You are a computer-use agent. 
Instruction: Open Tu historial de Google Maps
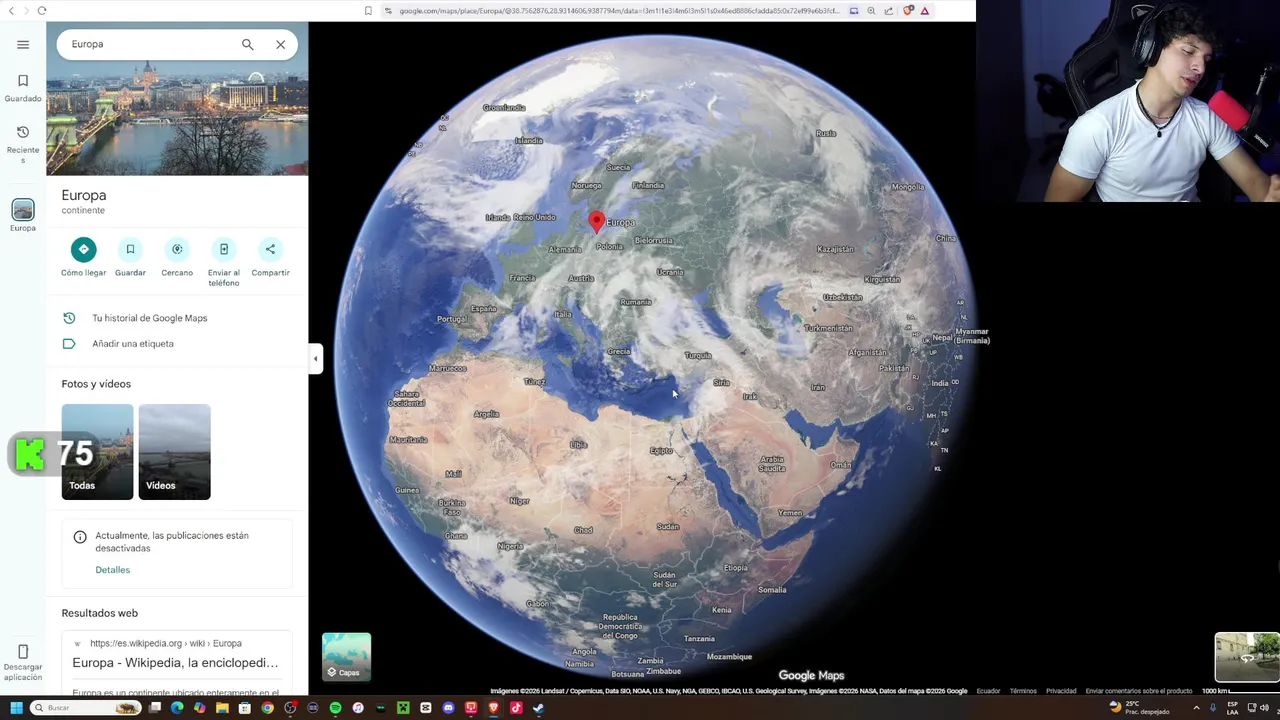149,318
